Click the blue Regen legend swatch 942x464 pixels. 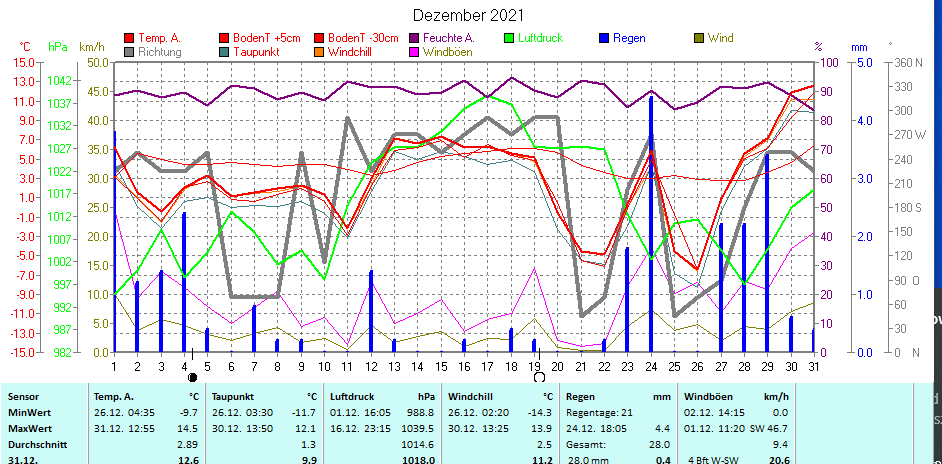tap(604, 38)
